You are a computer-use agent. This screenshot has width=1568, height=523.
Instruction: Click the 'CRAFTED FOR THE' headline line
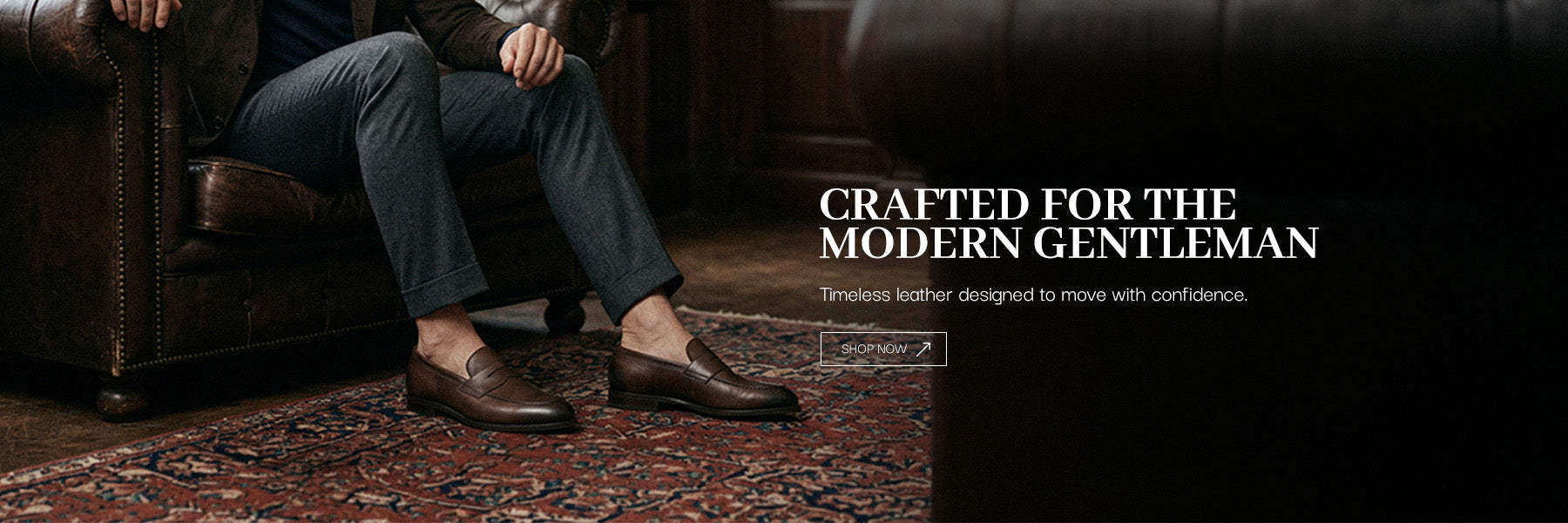pos(1028,204)
